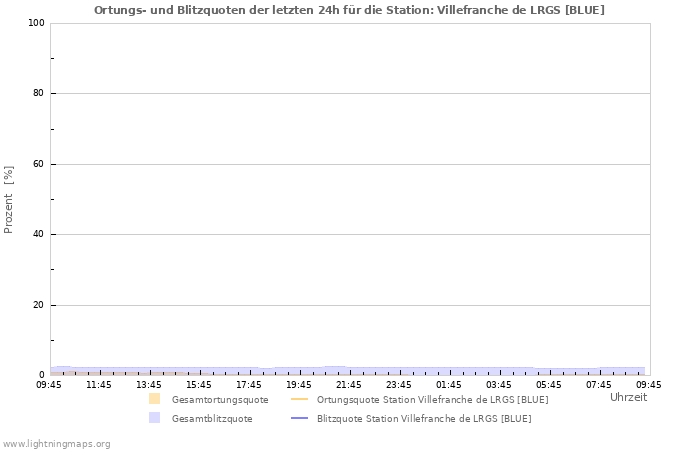Select the 11:45 time tick
Screen dimensions: 700x450
tap(99, 384)
